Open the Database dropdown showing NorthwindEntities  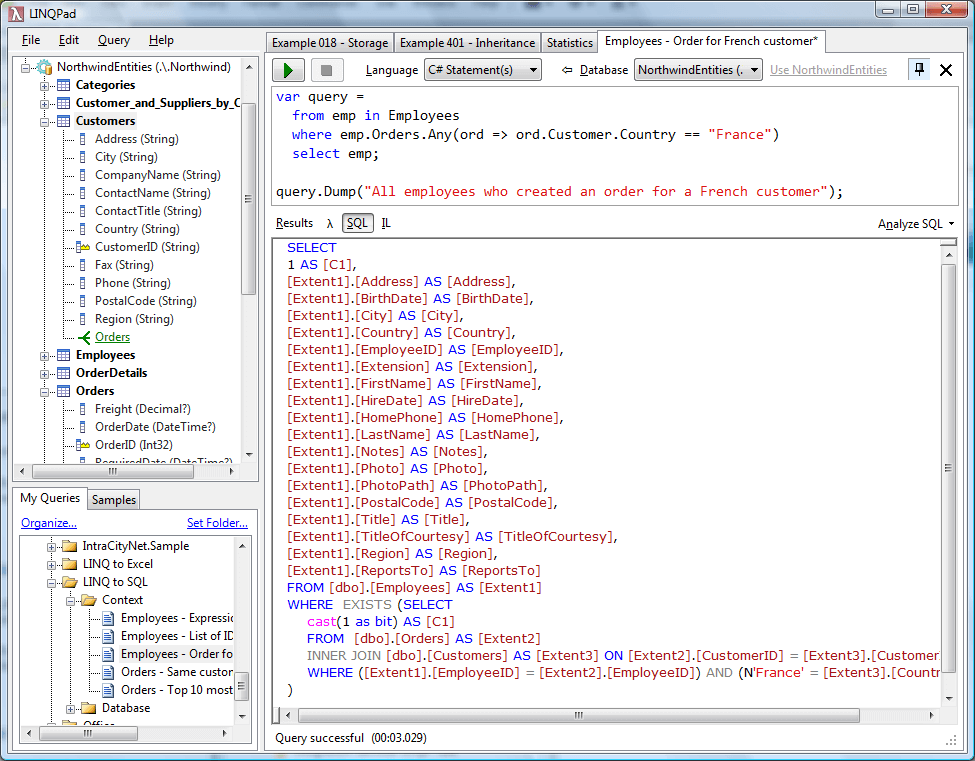point(698,70)
